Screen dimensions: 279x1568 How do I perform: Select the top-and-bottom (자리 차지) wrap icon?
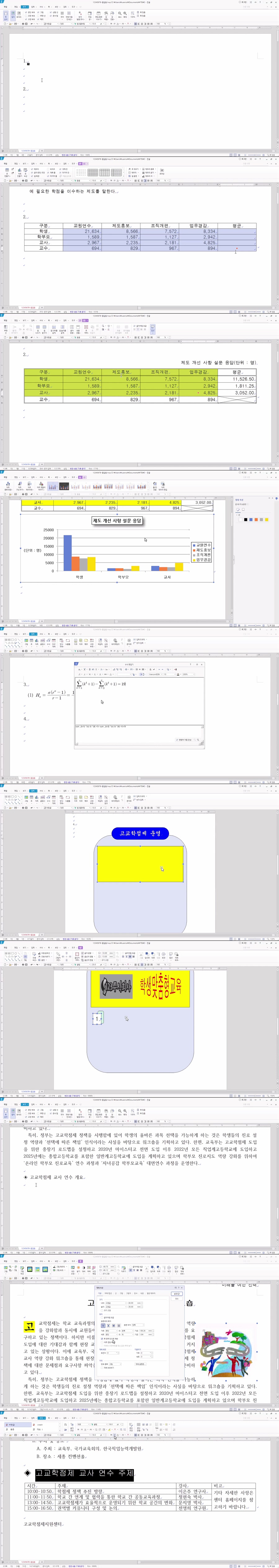click(108, 1325)
